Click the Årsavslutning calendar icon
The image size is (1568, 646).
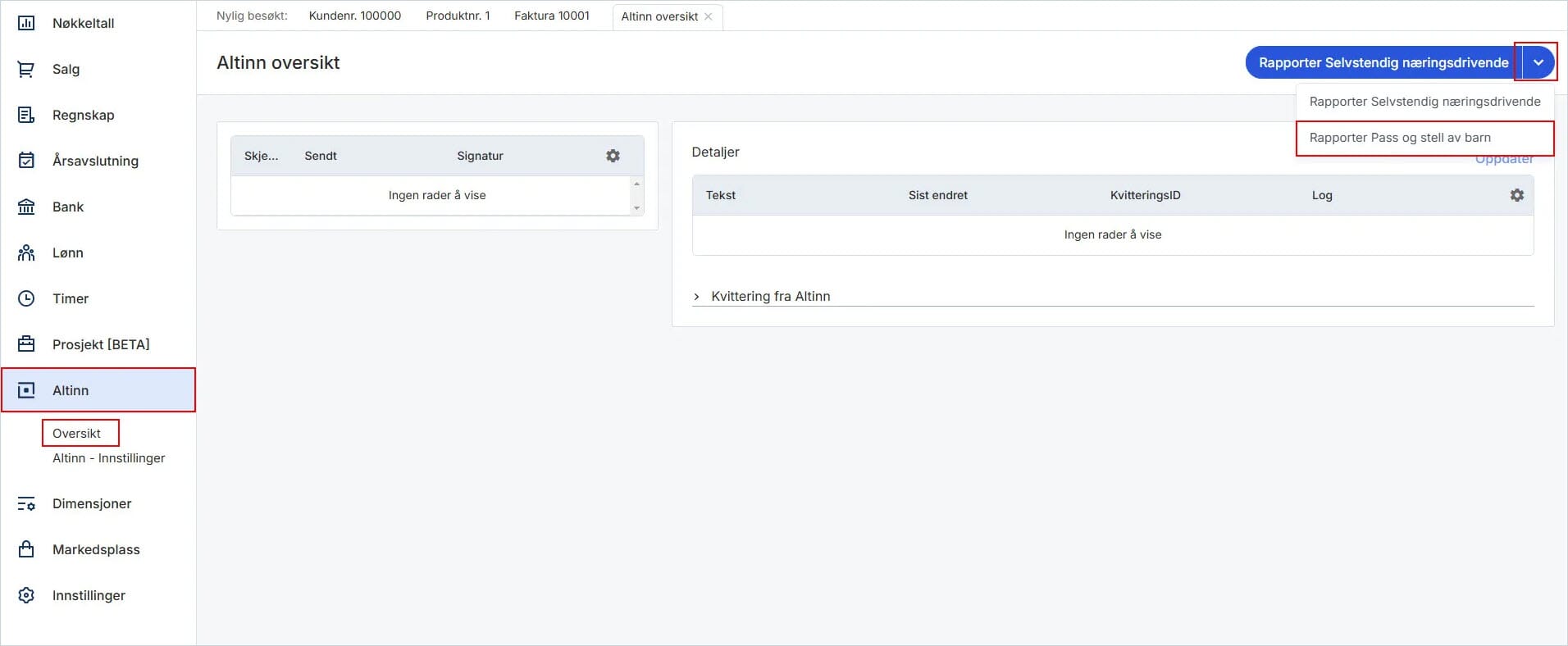26,161
